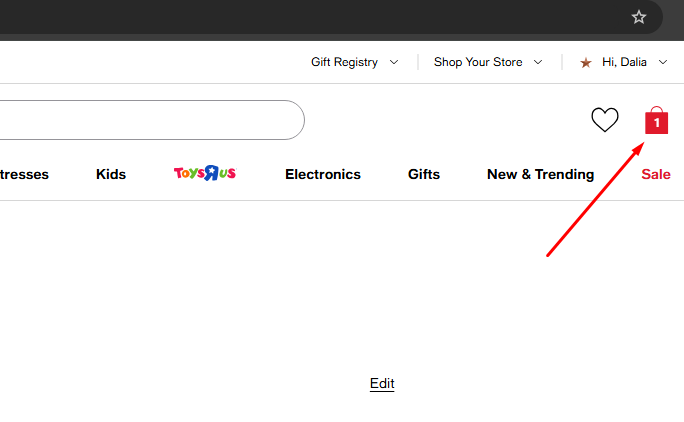Open the red Sale category
Image resolution: width=684 pixels, height=422 pixels.
(x=656, y=174)
